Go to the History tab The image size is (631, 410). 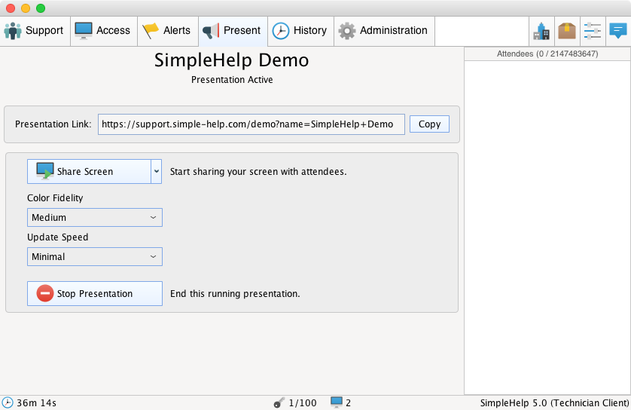coord(301,31)
